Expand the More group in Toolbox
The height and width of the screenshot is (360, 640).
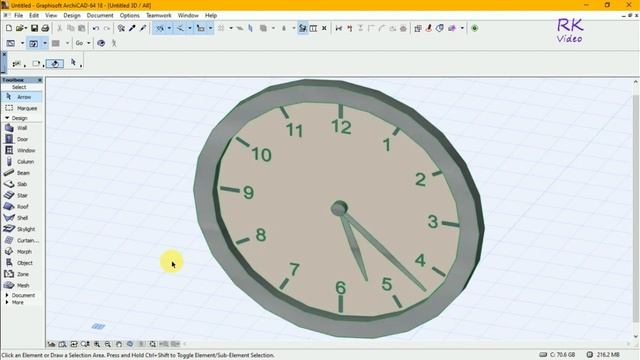7,302
